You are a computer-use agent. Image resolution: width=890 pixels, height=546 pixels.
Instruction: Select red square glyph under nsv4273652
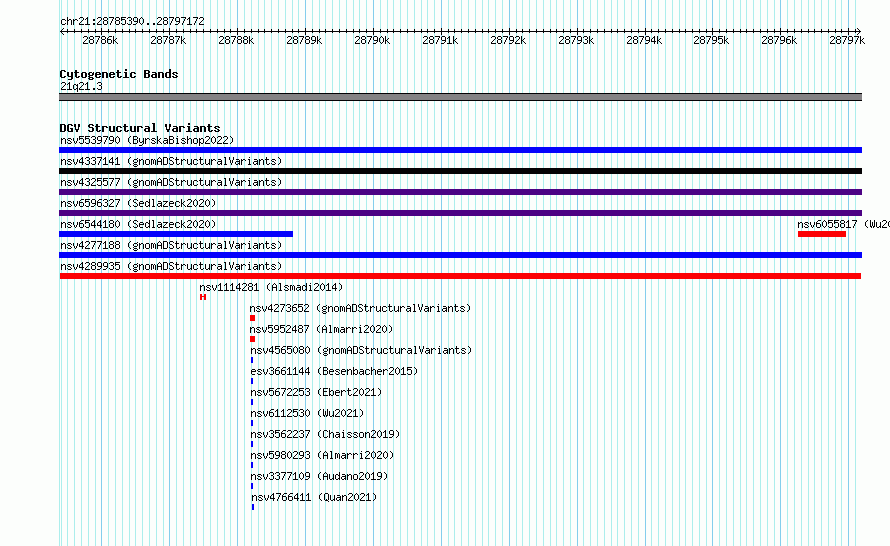tap(253, 318)
